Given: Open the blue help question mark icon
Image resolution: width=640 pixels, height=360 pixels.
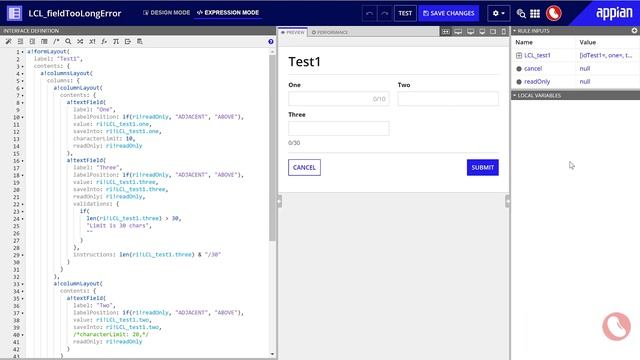Looking at the screenshot, I should pos(271,42).
